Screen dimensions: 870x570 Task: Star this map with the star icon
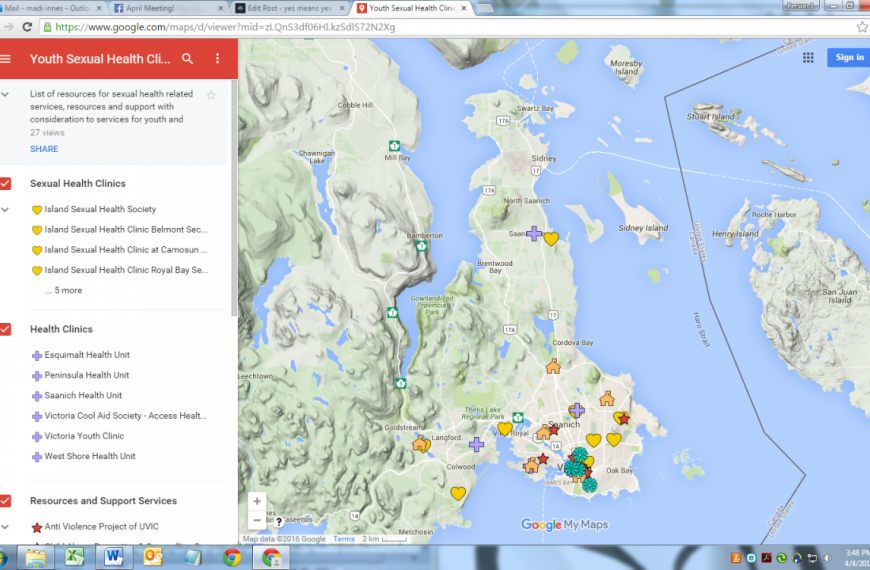[211, 95]
